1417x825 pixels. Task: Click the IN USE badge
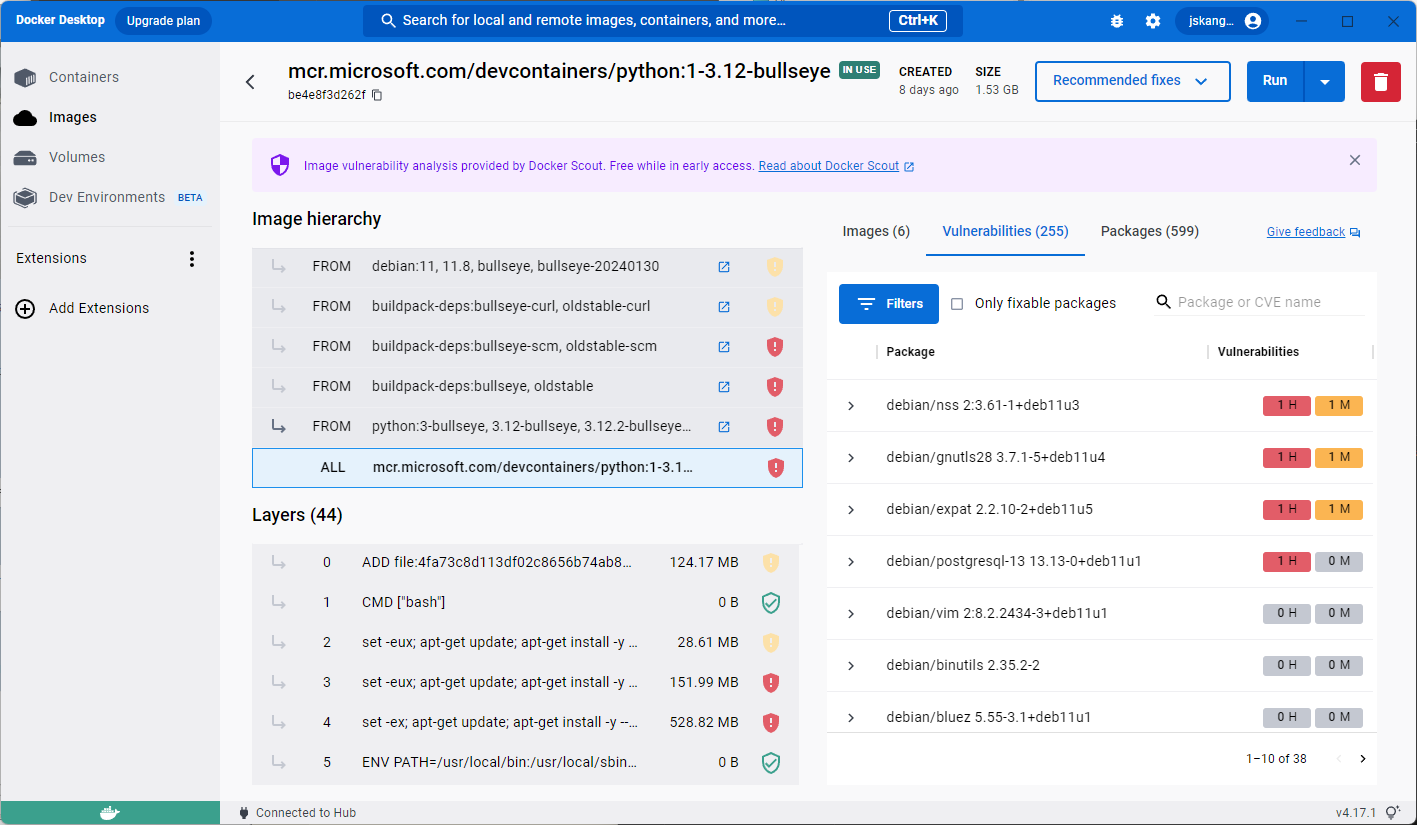859,70
